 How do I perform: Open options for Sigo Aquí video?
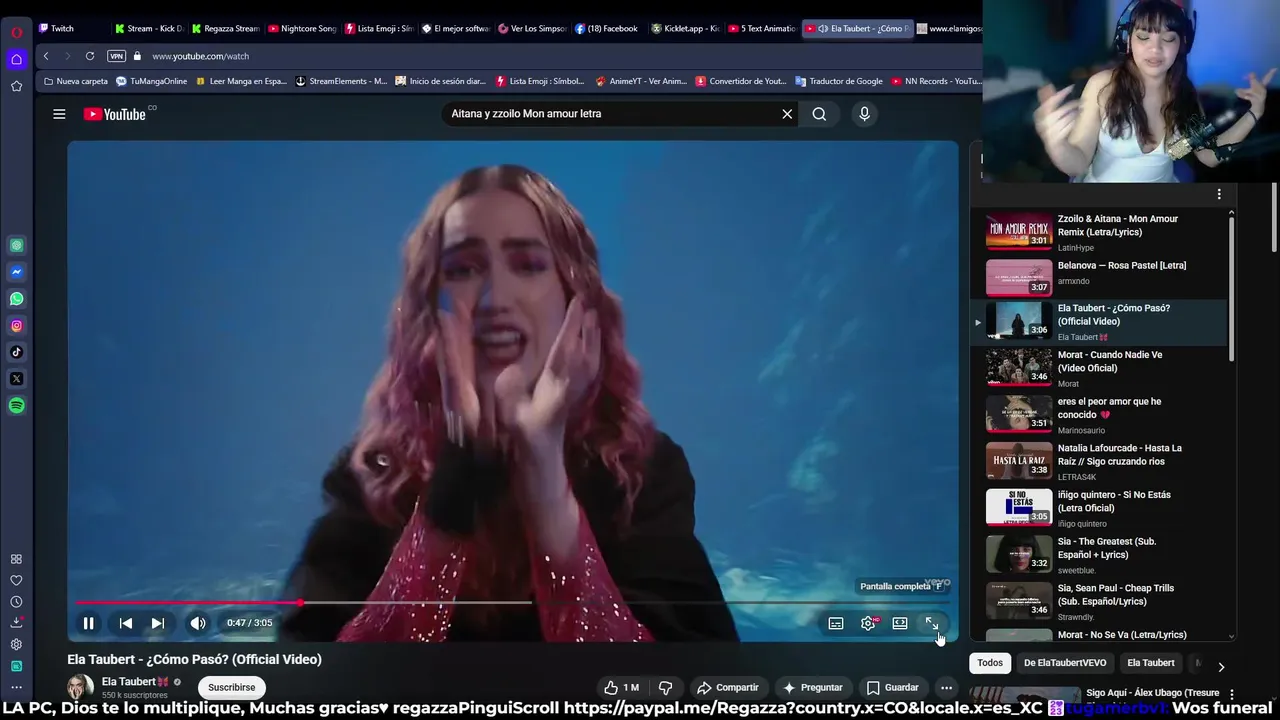coord(1232,694)
